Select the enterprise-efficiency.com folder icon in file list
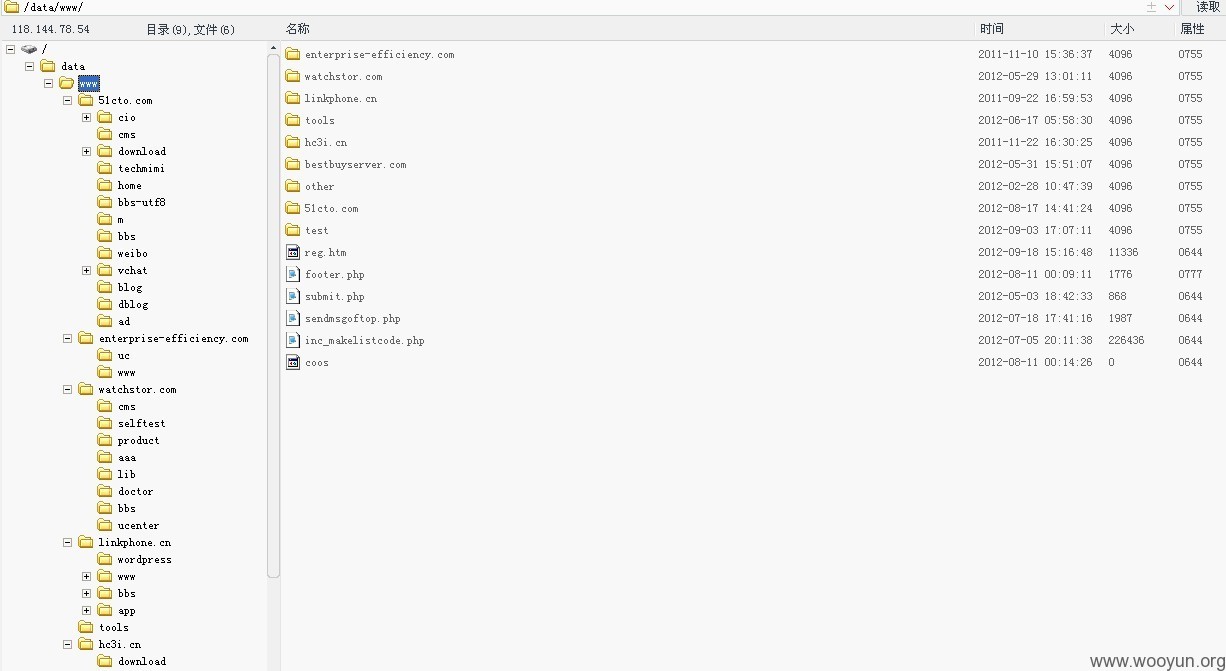Viewport: 1226px width, 671px height. (293, 54)
